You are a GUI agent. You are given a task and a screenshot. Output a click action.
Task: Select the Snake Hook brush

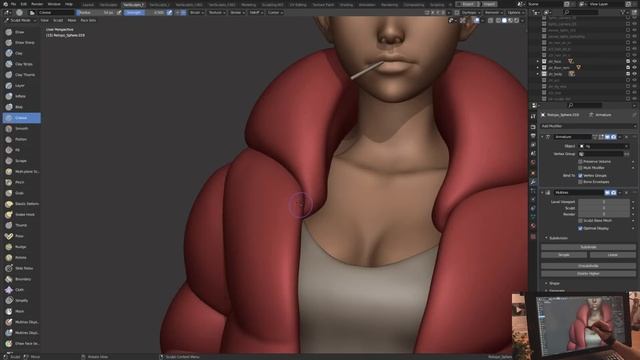[x=21, y=214]
